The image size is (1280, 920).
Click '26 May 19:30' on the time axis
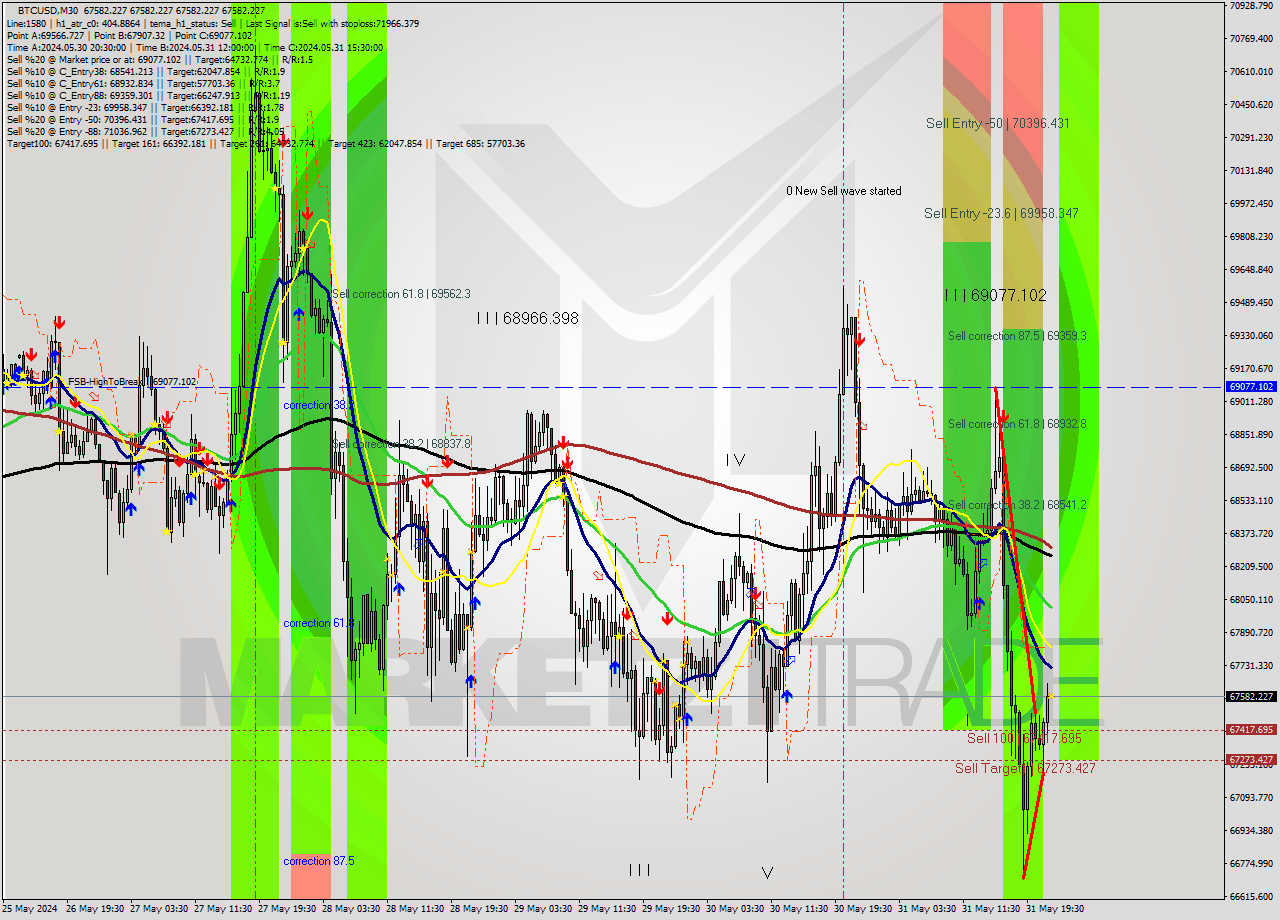click(95, 909)
